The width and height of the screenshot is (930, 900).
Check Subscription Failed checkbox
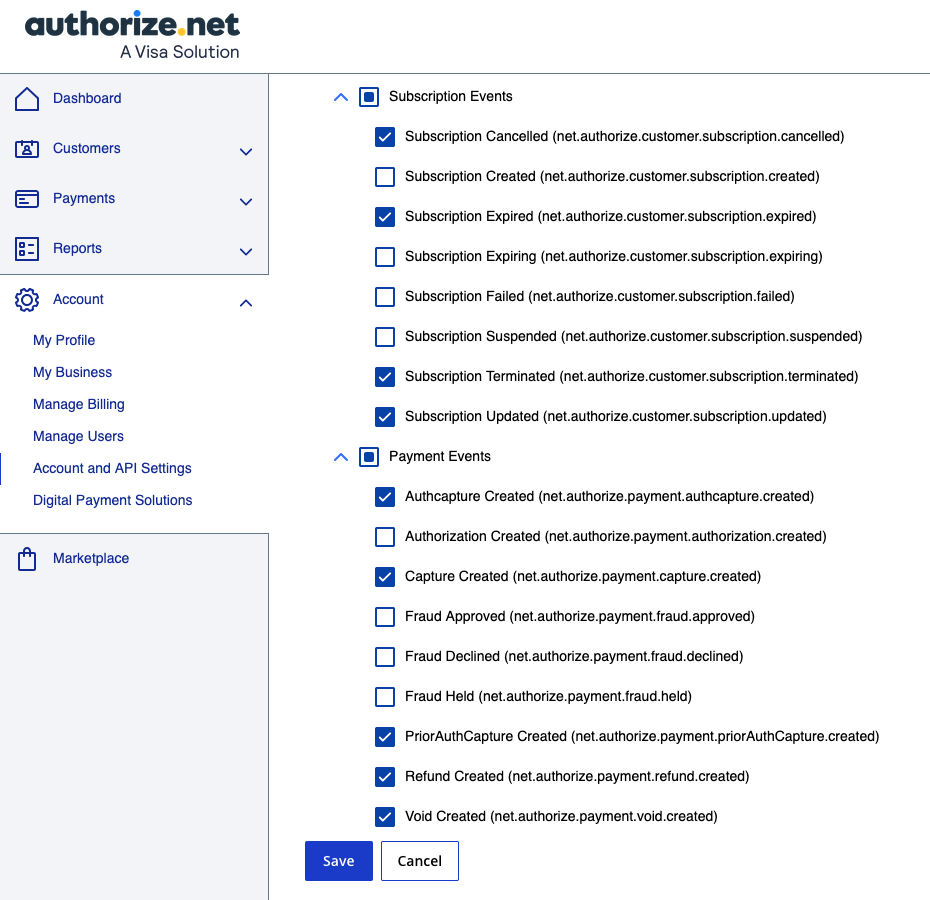click(x=385, y=297)
